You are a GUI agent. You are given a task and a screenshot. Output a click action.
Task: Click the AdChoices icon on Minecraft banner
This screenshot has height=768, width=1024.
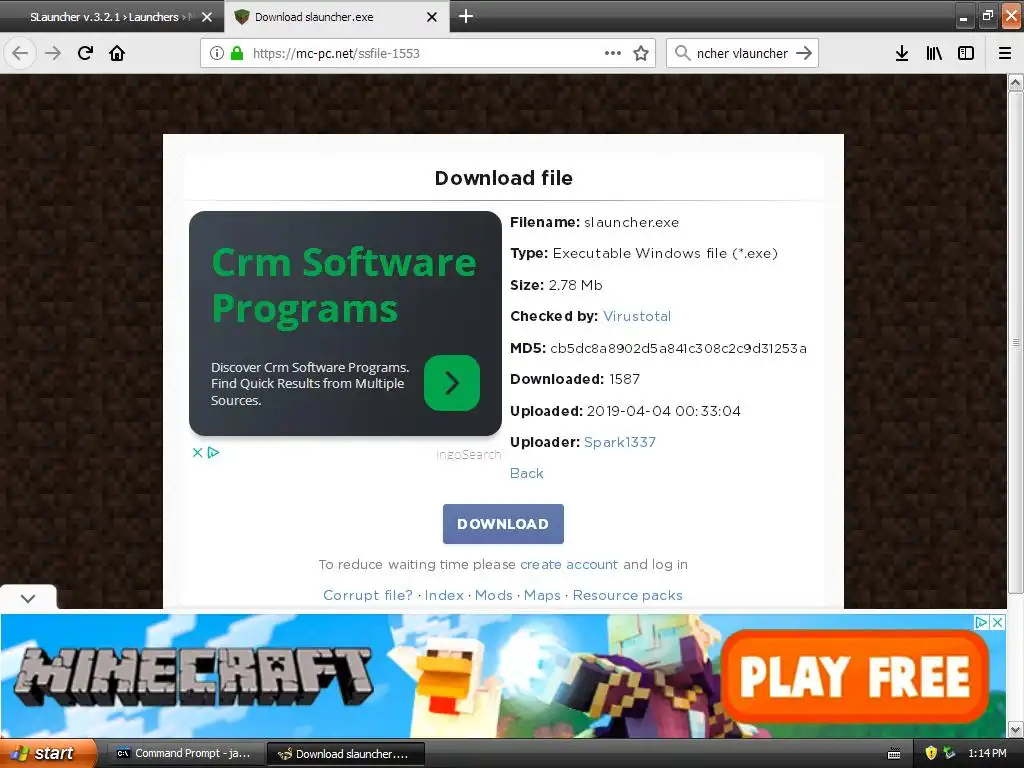pyautogui.click(x=981, y=622)
